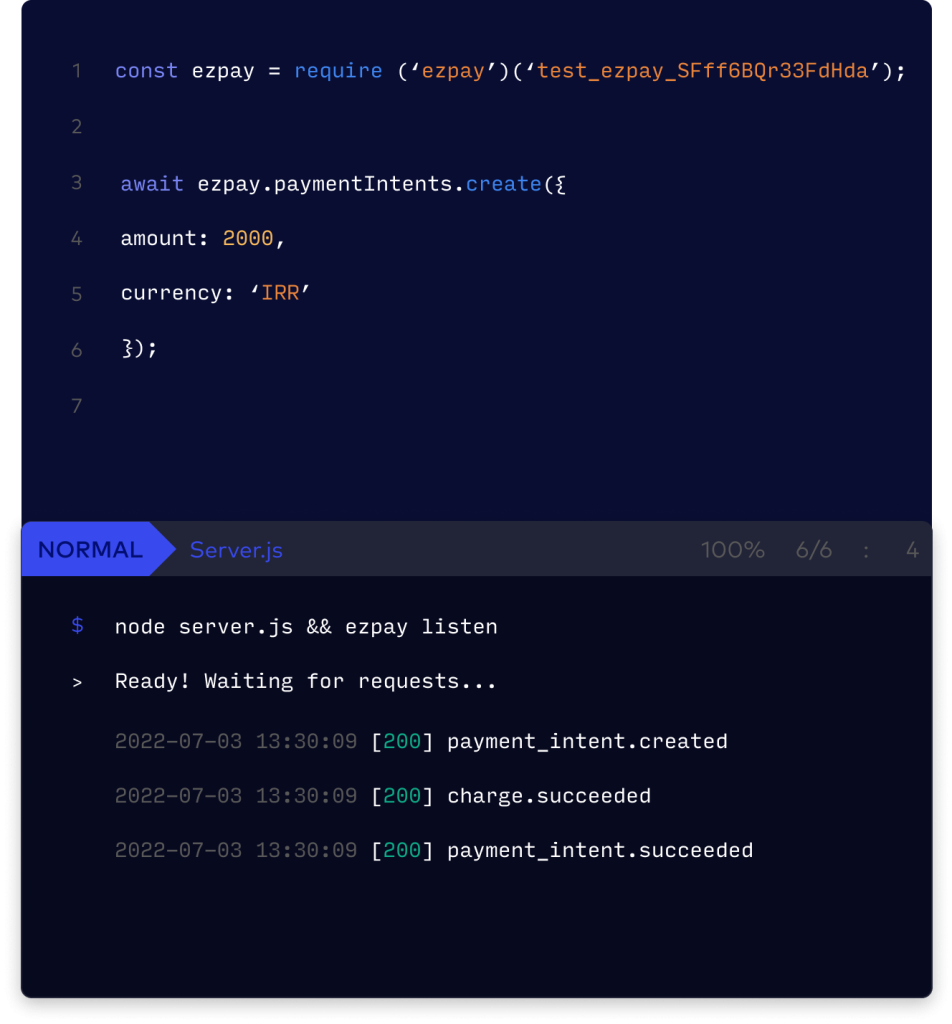Click empty line number 7 in gutter
This screenshot has width=952, height=1024.
click(77, 406)
